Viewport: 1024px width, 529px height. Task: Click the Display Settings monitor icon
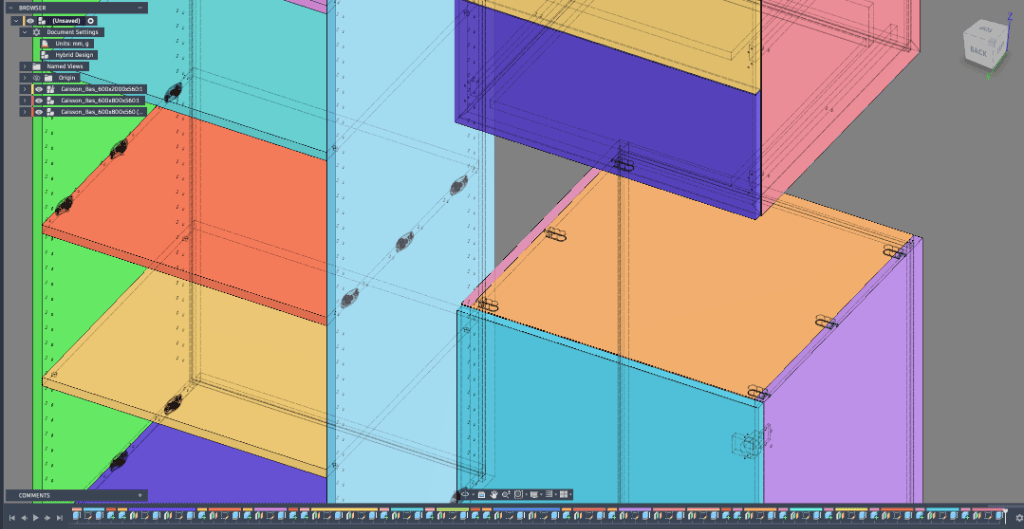point(534,494)
